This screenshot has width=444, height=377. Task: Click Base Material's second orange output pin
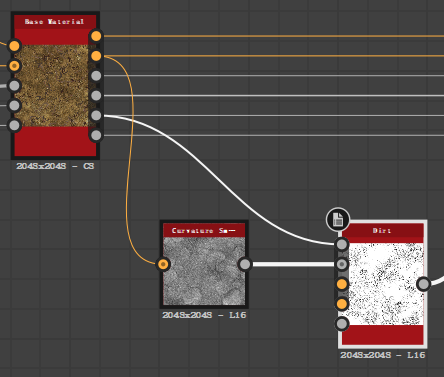96,56
